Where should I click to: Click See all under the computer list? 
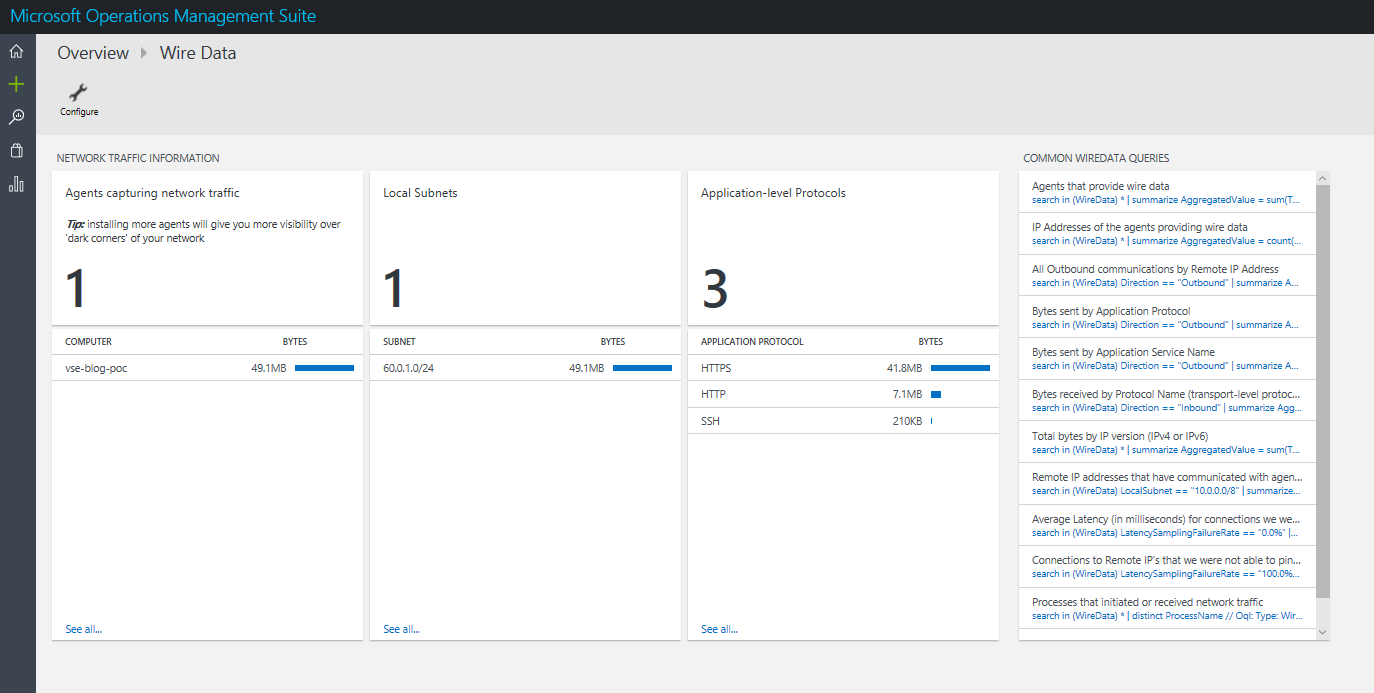tap(84, 629)
